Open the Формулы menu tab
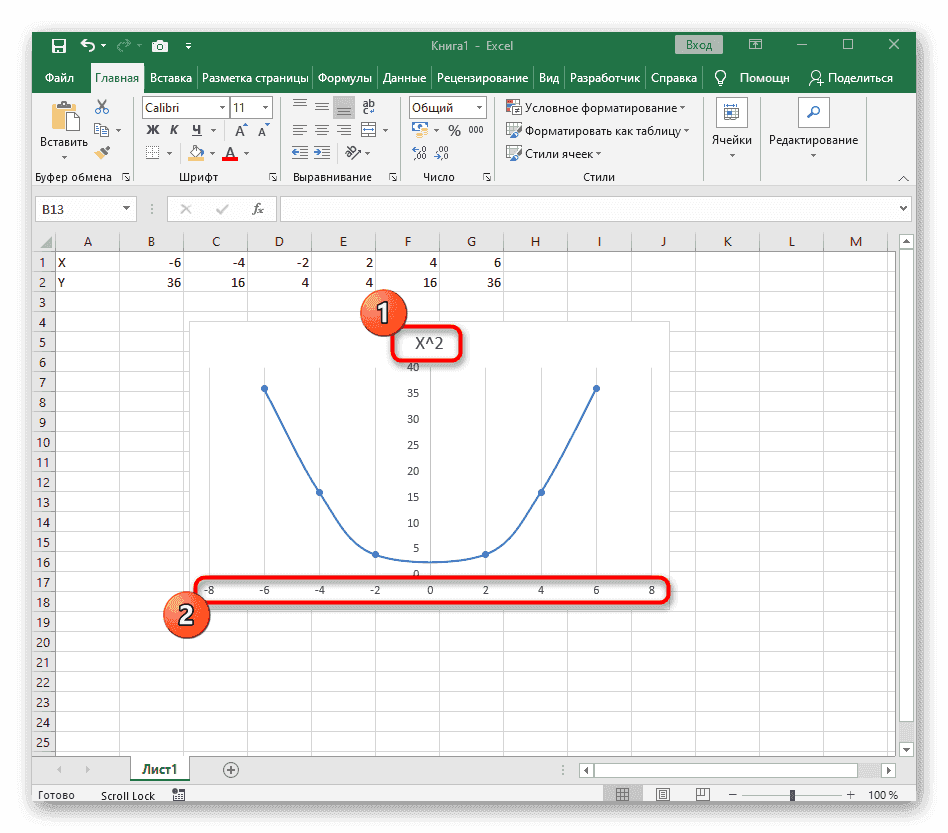Viewport: 948px width, 833px height. tap(345, 77)
